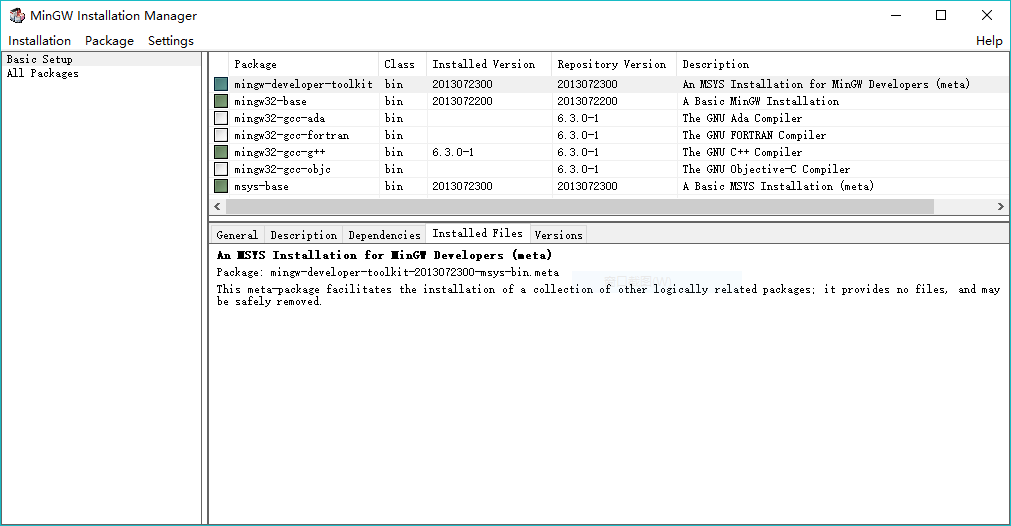Click 'The GNU Ada Compiler' description
The height and width of the screenshot is (526, 1011).
[x=742, y=119]
